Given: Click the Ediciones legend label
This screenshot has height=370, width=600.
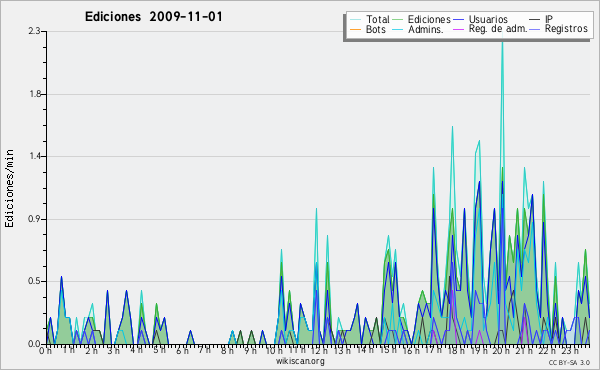Looking at the screenshot, I should tap(429, 19).
